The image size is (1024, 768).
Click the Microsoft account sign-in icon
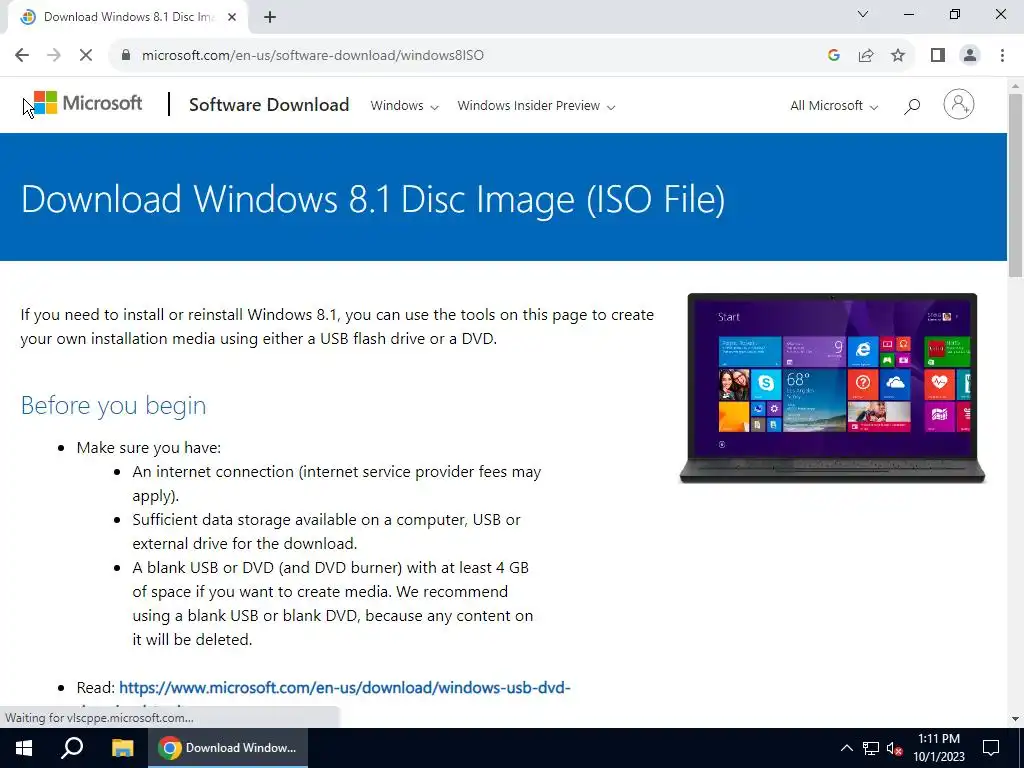point(959,104)
